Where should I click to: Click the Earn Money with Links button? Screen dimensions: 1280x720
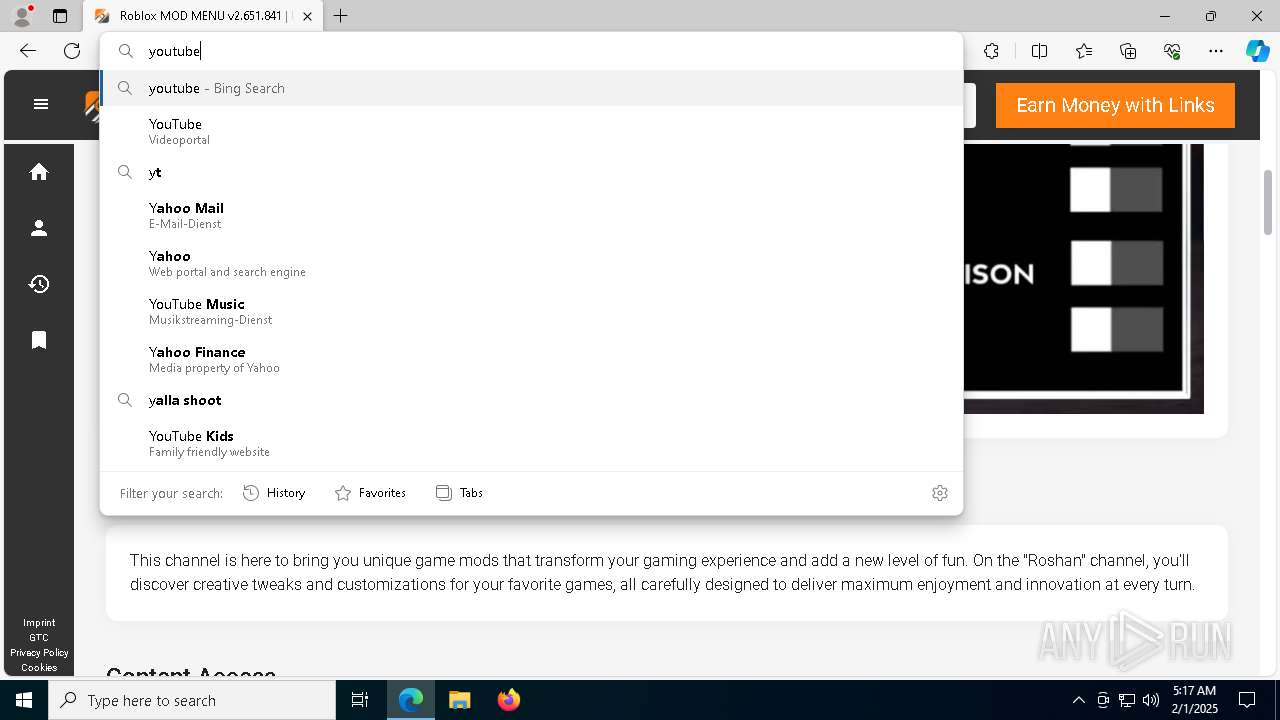click(x=1115, y=105)
